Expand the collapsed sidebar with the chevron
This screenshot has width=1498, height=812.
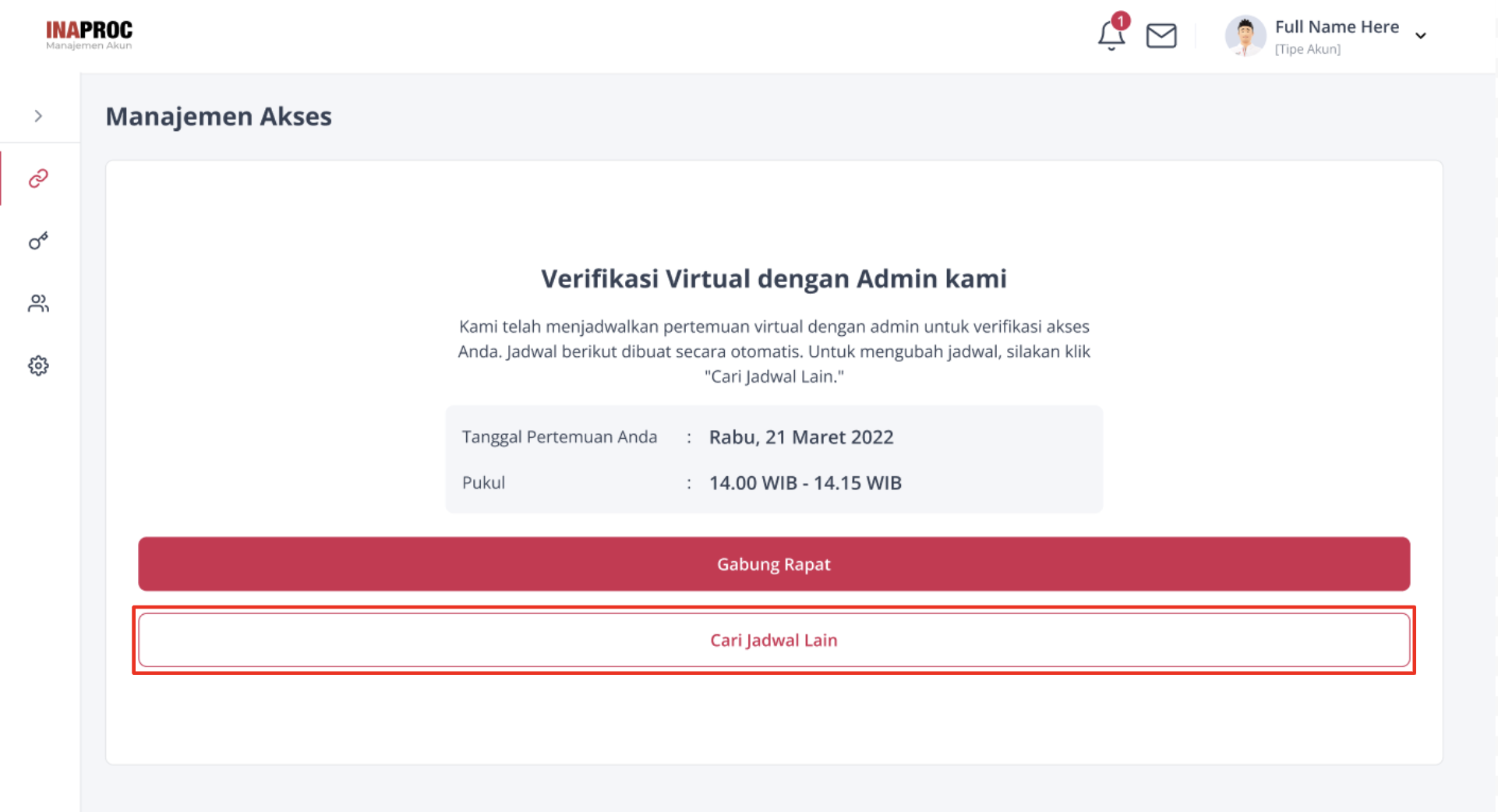tap(37, 115)
